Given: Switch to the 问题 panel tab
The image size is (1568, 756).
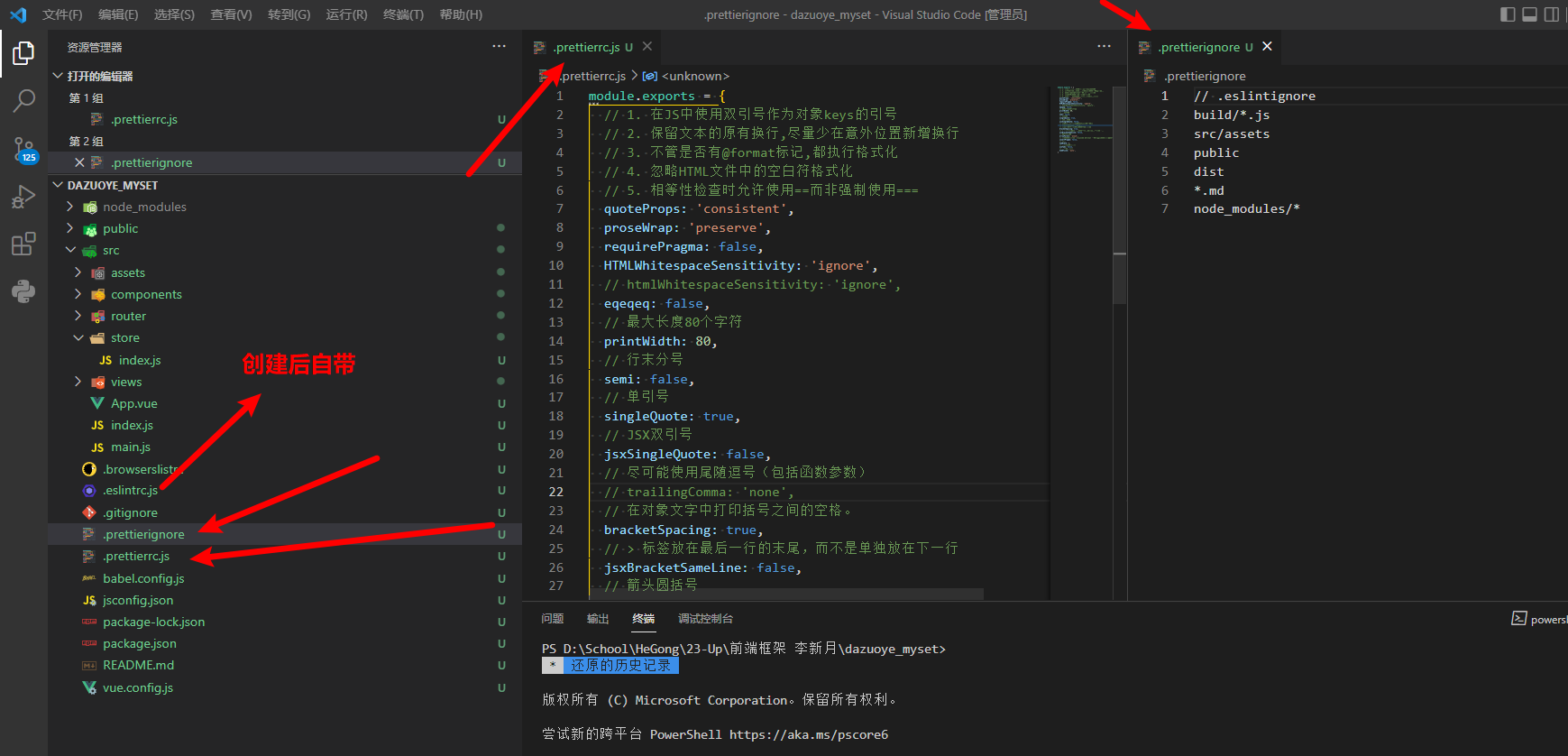Looking at the screenshot, I should [x=553, y=619].
